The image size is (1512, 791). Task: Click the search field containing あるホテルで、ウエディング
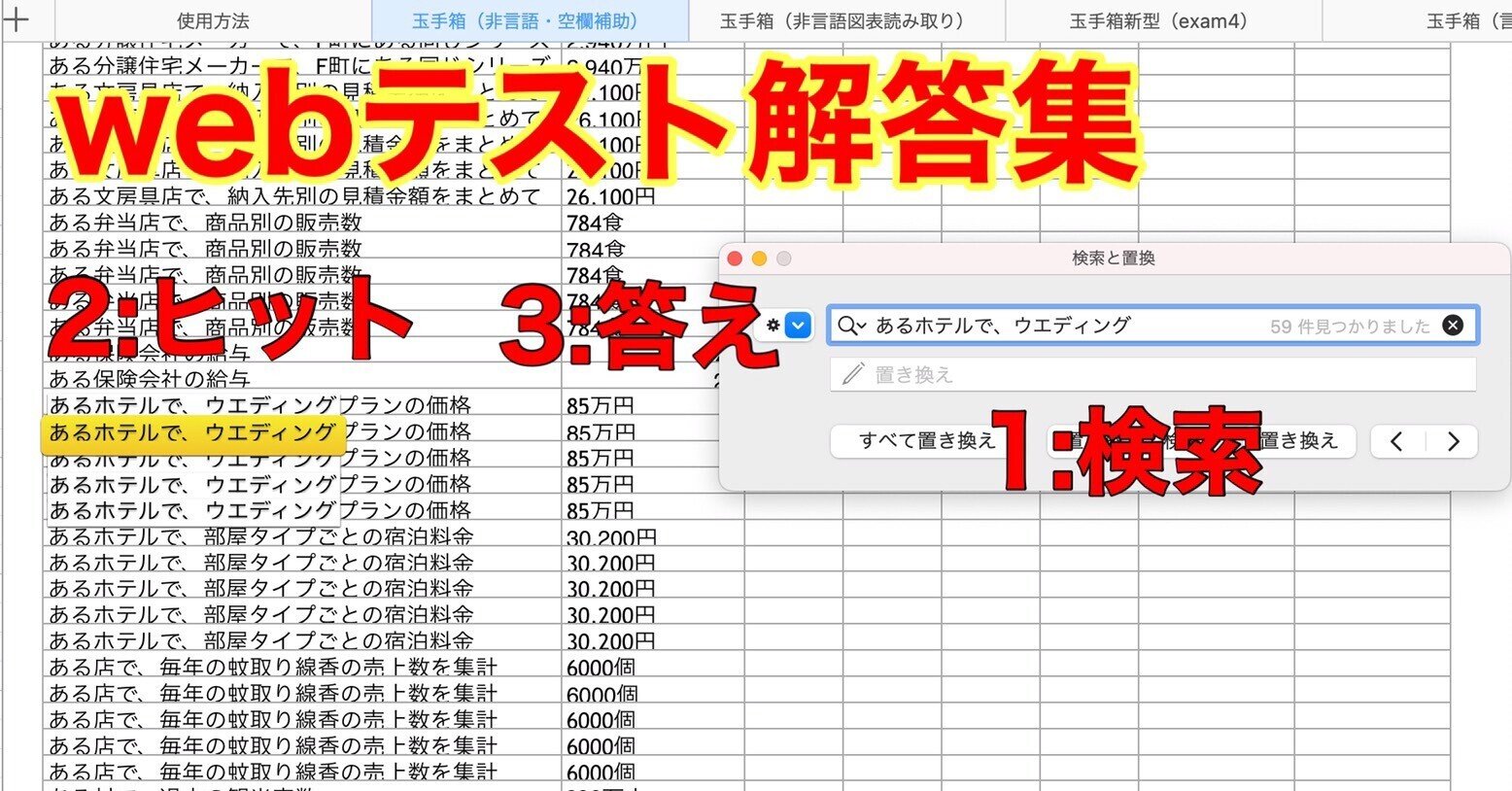coord(1152,326)
